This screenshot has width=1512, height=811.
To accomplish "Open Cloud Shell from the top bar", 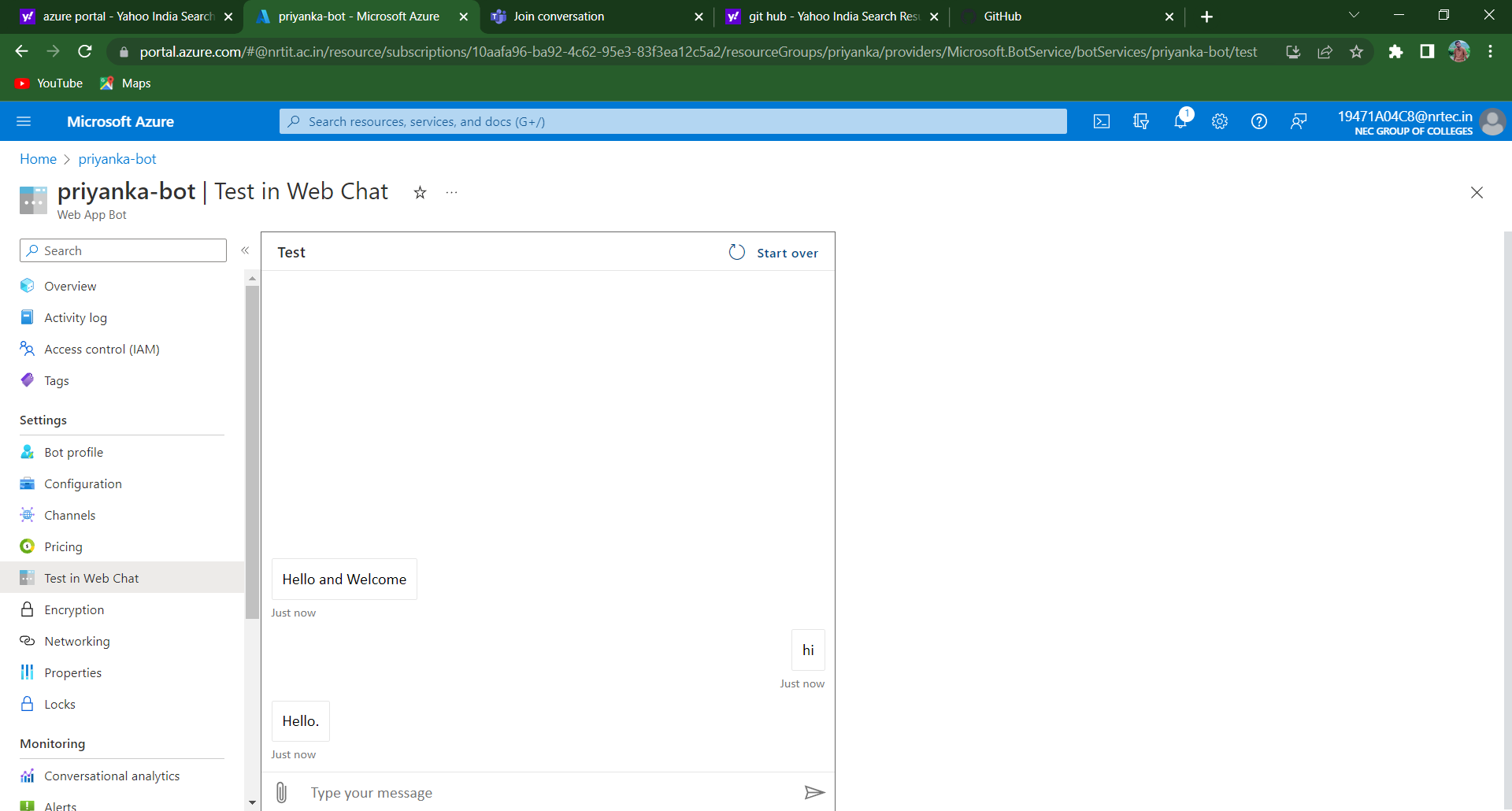I will pos(1102,121).
